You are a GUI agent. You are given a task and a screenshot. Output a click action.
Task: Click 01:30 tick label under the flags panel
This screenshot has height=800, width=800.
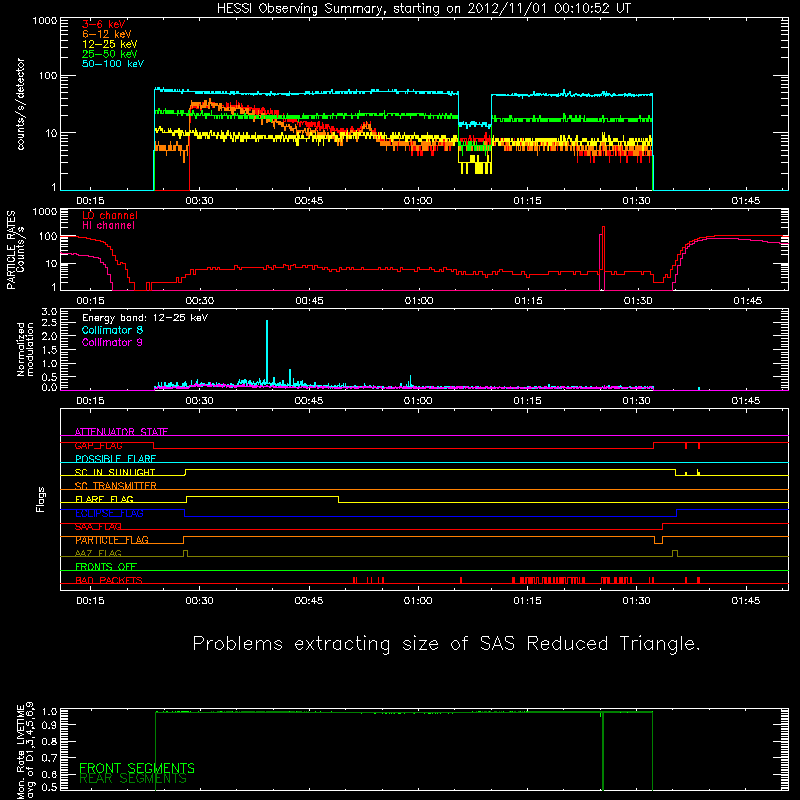coord(636,601)
